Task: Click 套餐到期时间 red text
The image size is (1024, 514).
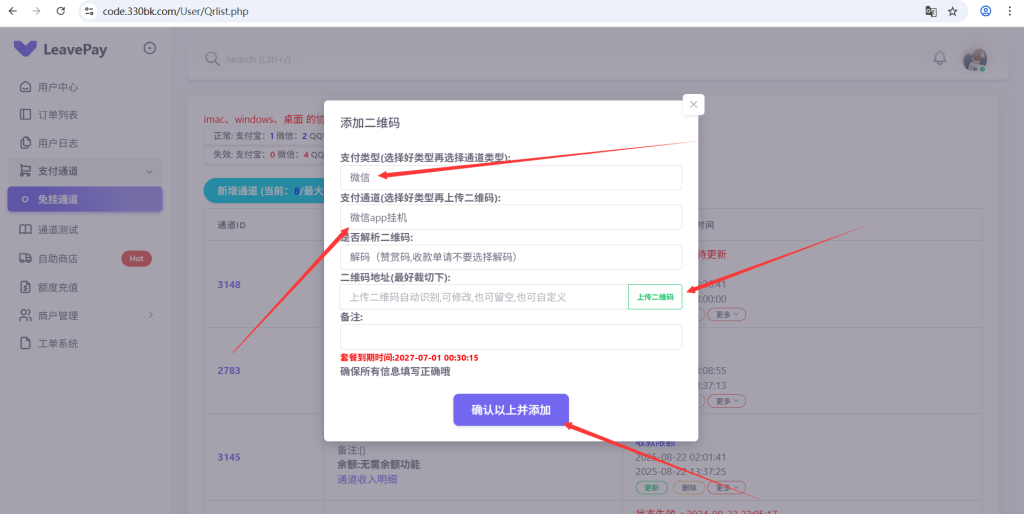Action: click(x=409, y=358)
